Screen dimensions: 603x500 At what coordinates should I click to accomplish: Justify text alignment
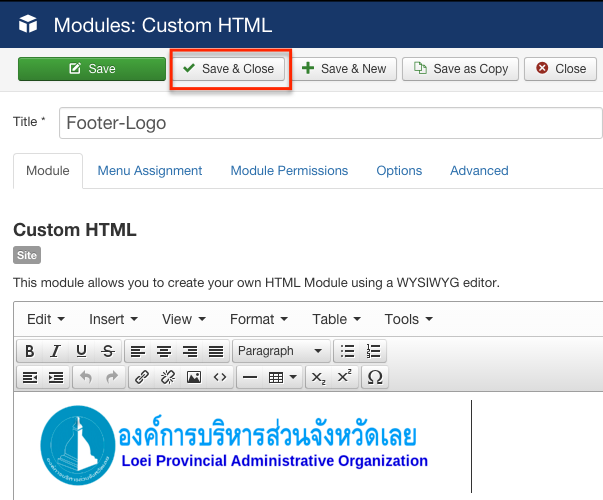pos(216,351)
